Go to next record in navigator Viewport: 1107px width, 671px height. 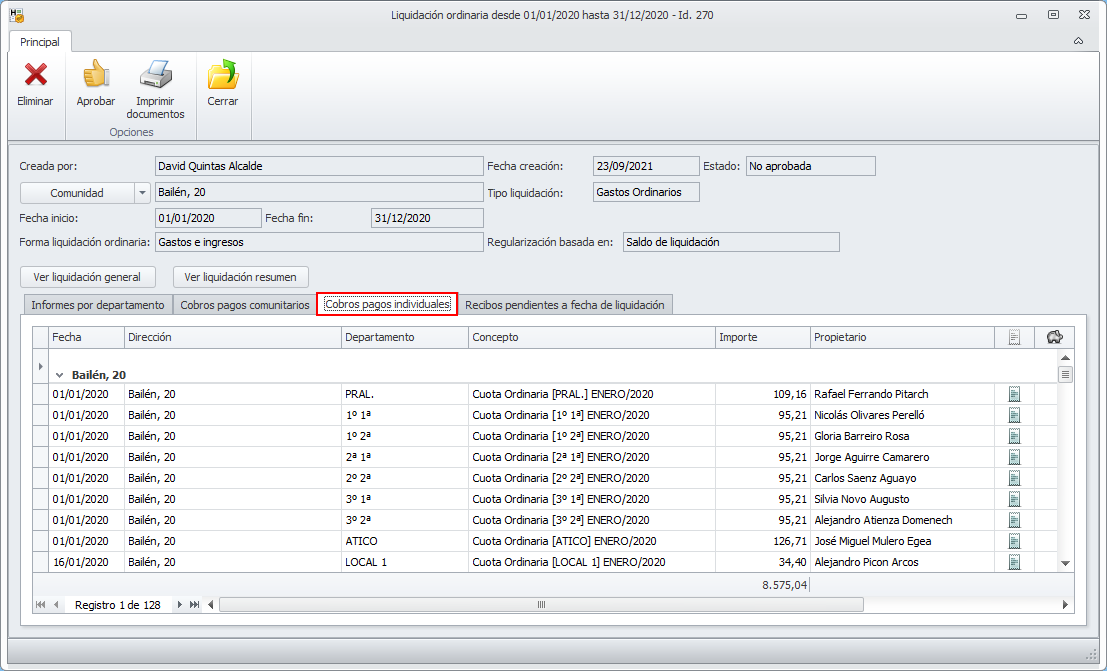(179, 605)
